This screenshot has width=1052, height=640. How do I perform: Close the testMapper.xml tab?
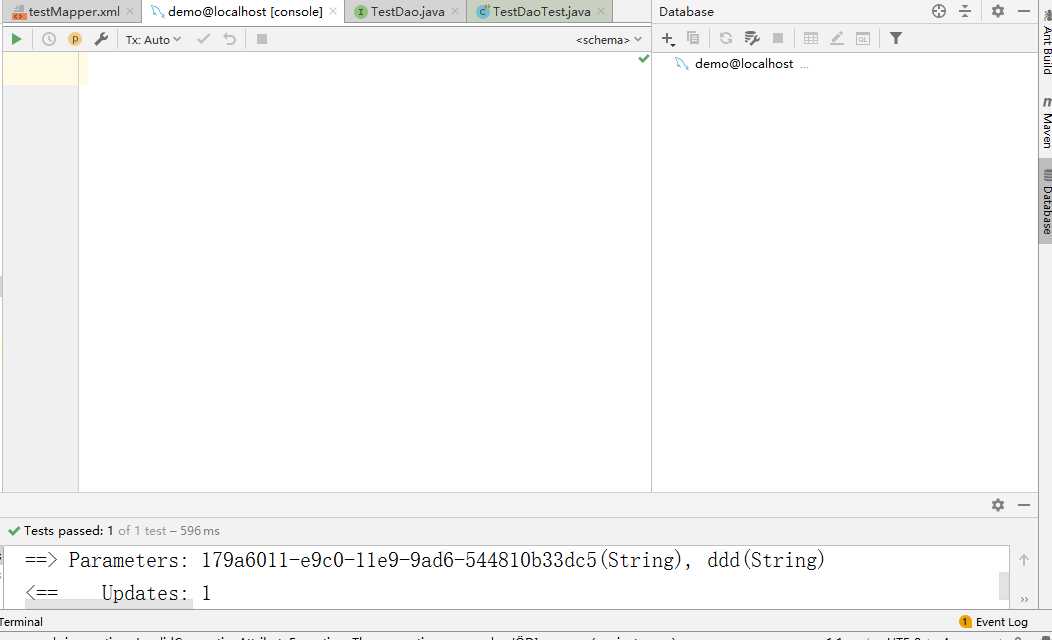pos(130,11)
